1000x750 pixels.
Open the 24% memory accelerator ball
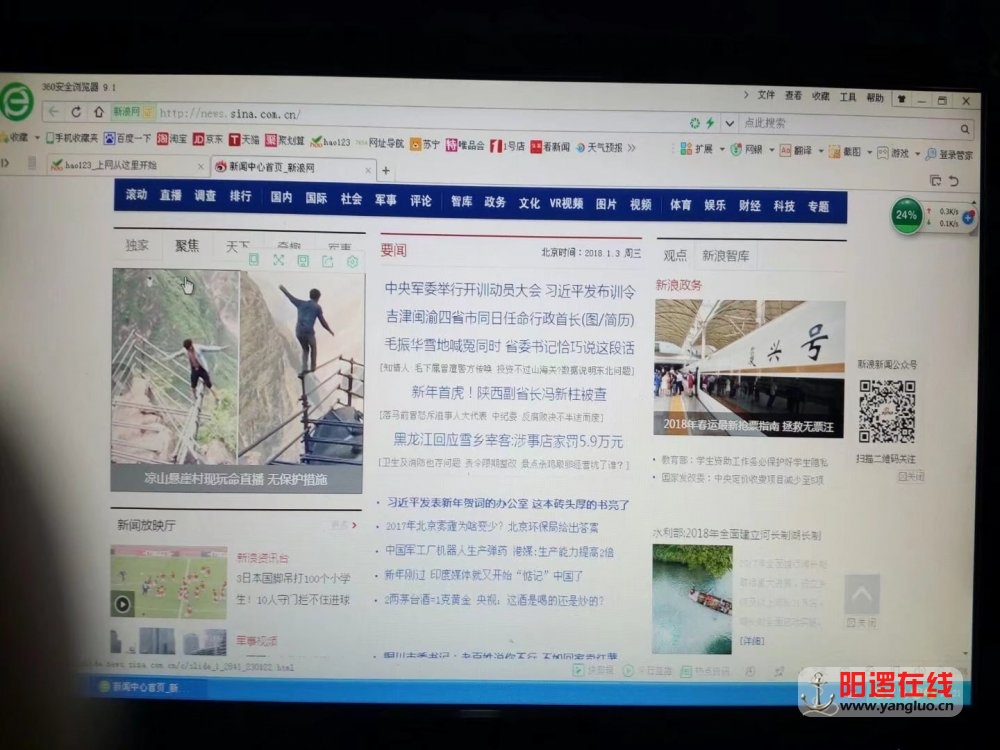click(906, 216)
